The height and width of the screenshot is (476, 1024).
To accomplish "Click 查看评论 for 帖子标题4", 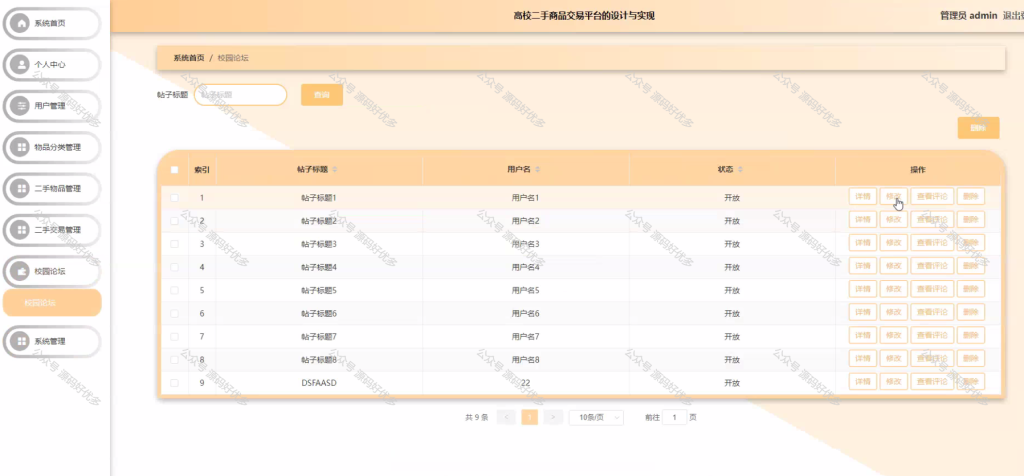I will 932,266.
